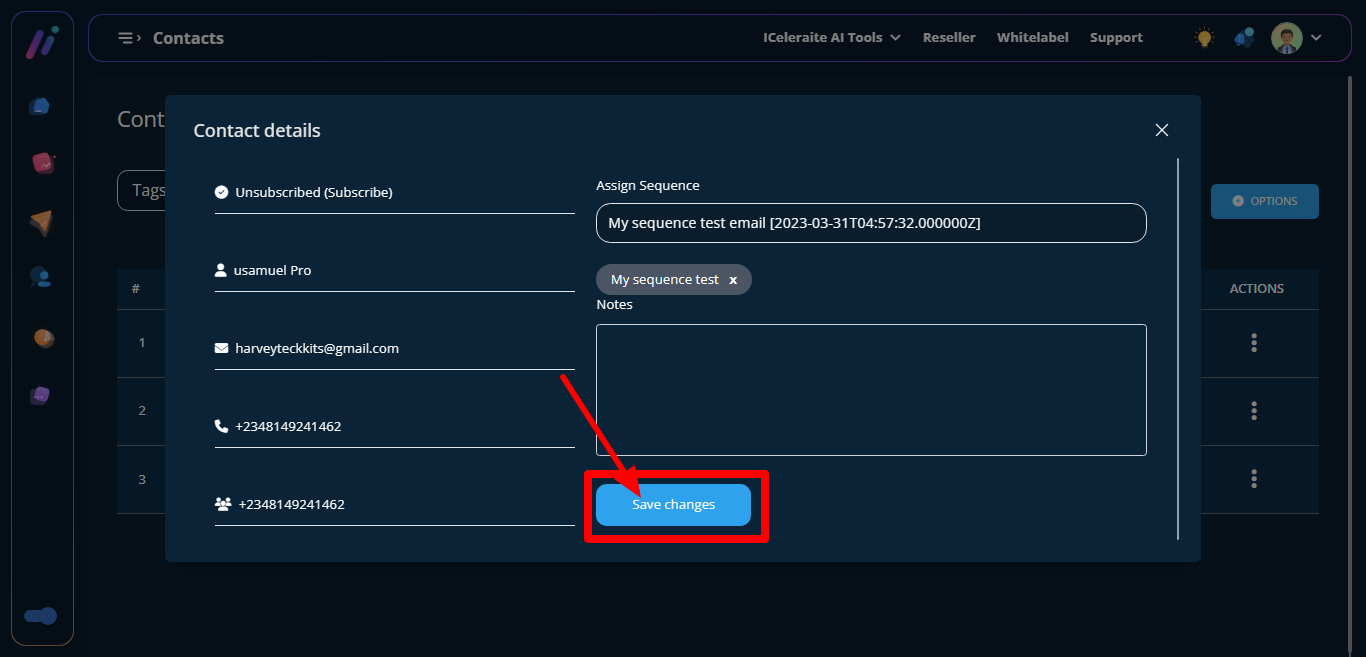Click the lightbulb icon in the header

click(x=1204, y=38)
